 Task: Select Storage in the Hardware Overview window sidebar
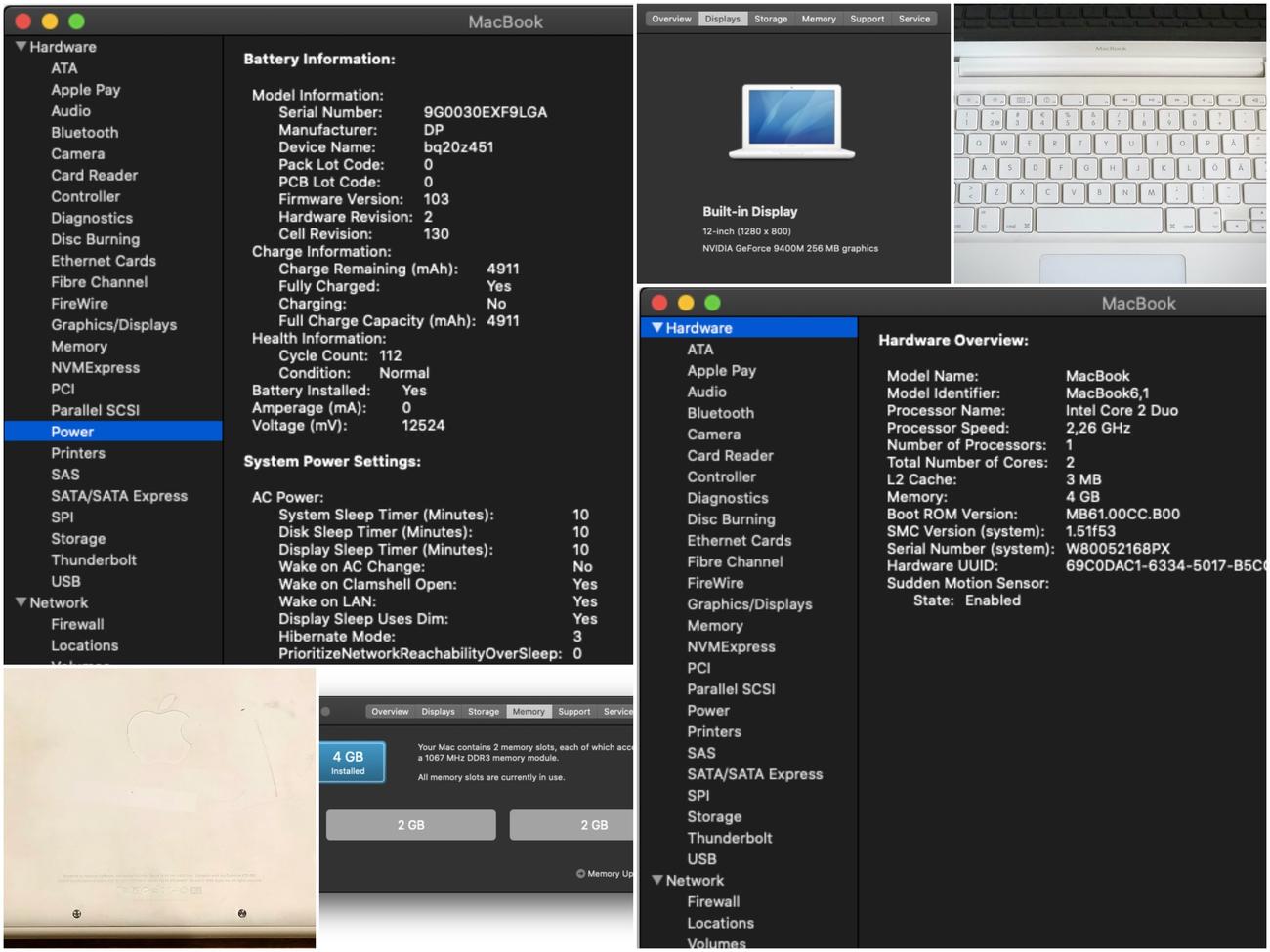click(x=714, y=817)
